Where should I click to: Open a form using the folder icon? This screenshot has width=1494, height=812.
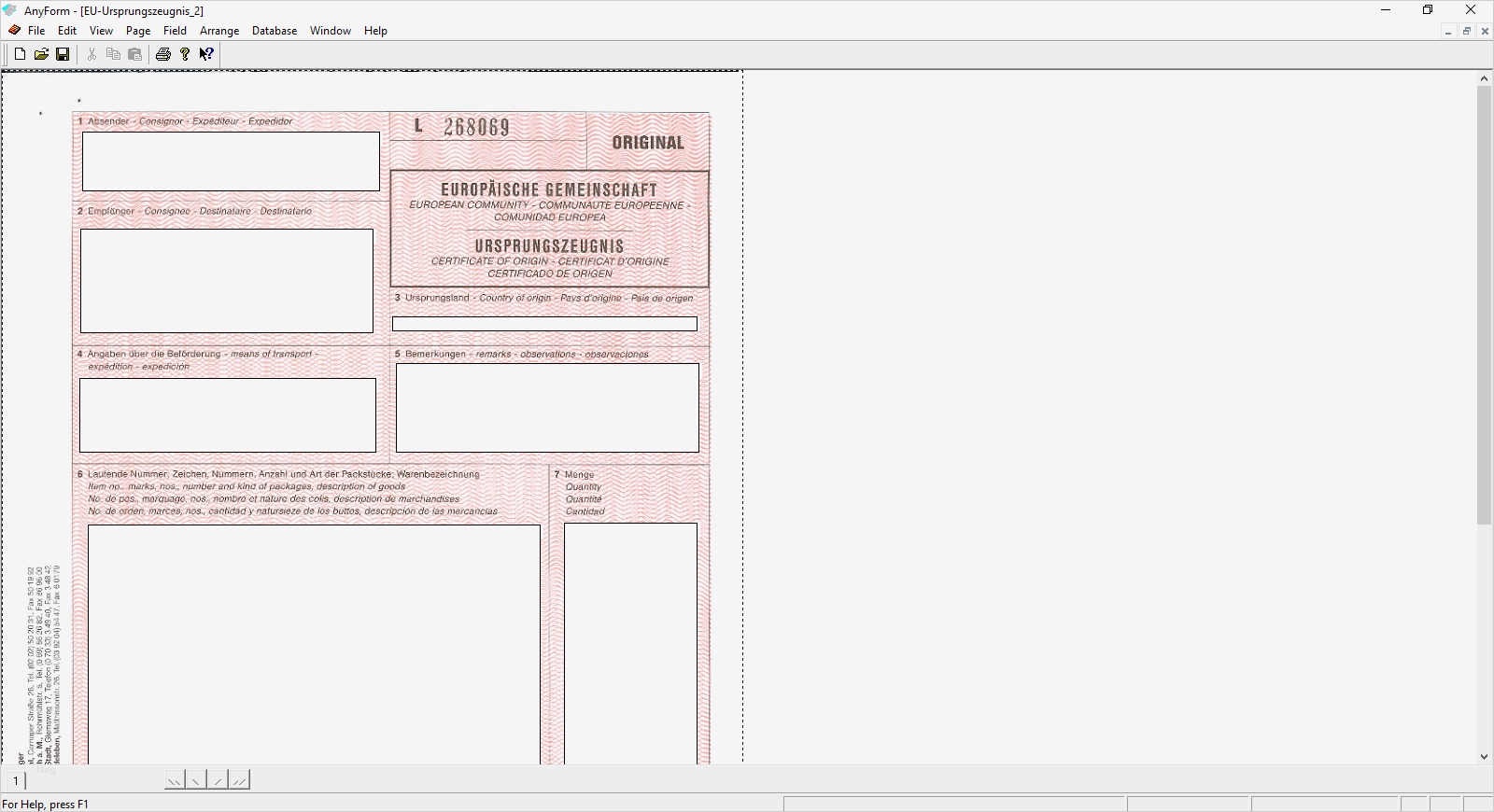click(x=41, y=54)
